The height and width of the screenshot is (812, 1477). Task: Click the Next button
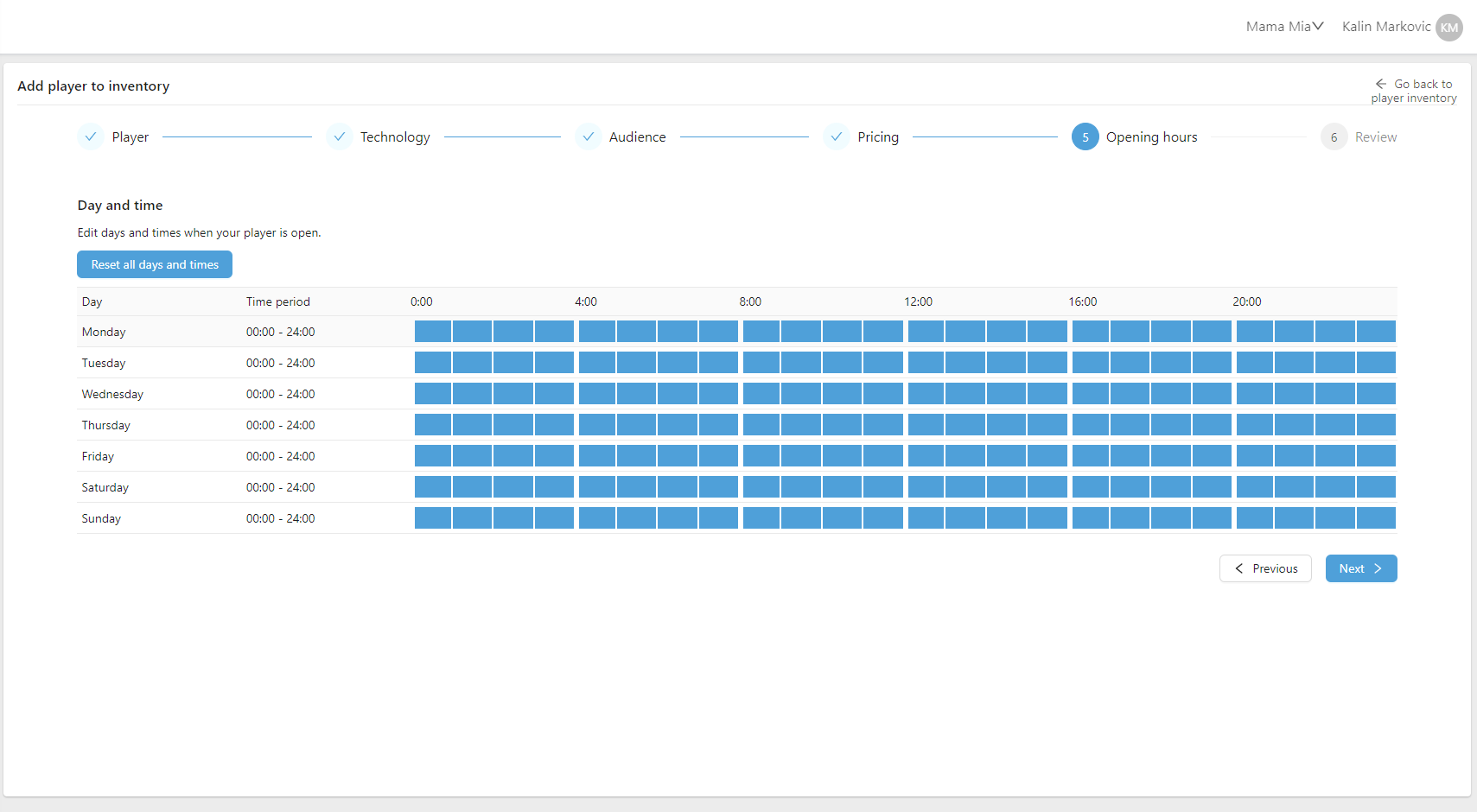(x=1361, y=568)
